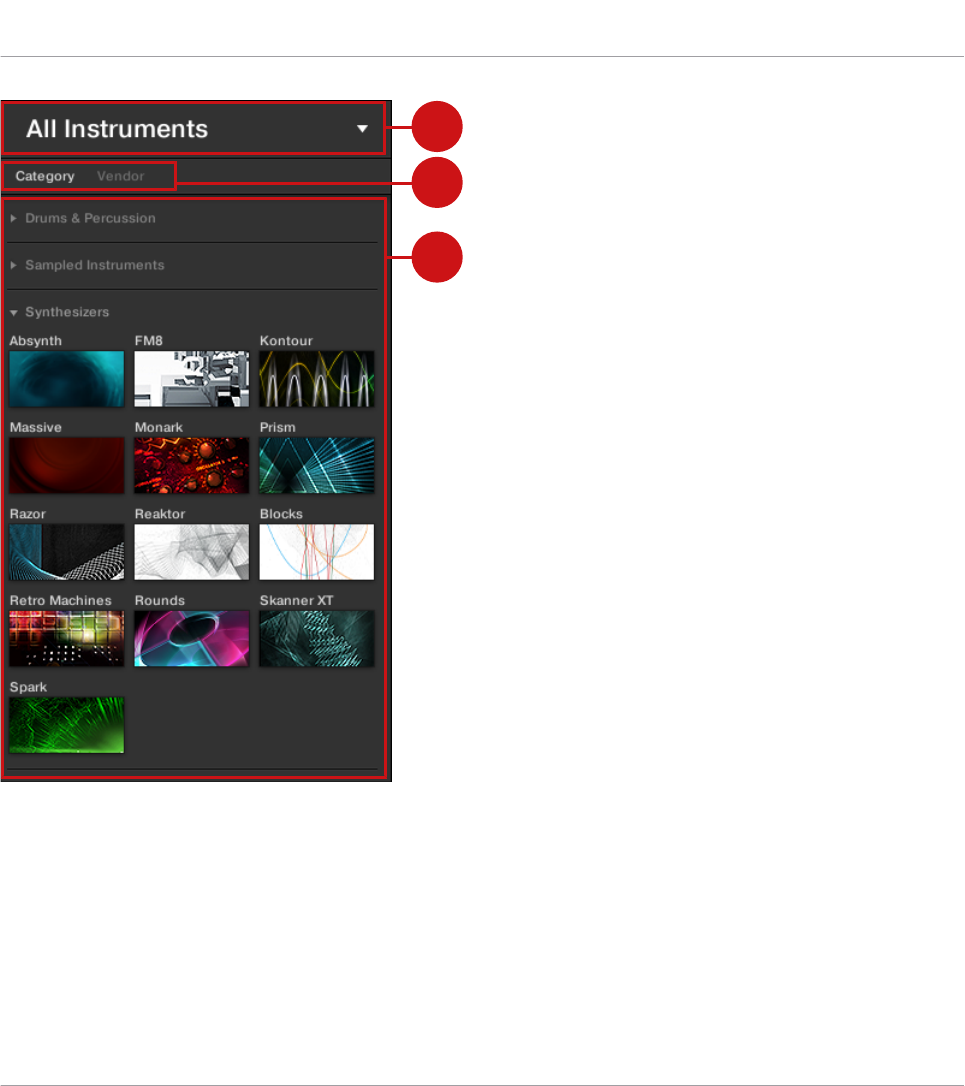
Task: Click the Kontour name label
Action: click(x=286, y=341)
